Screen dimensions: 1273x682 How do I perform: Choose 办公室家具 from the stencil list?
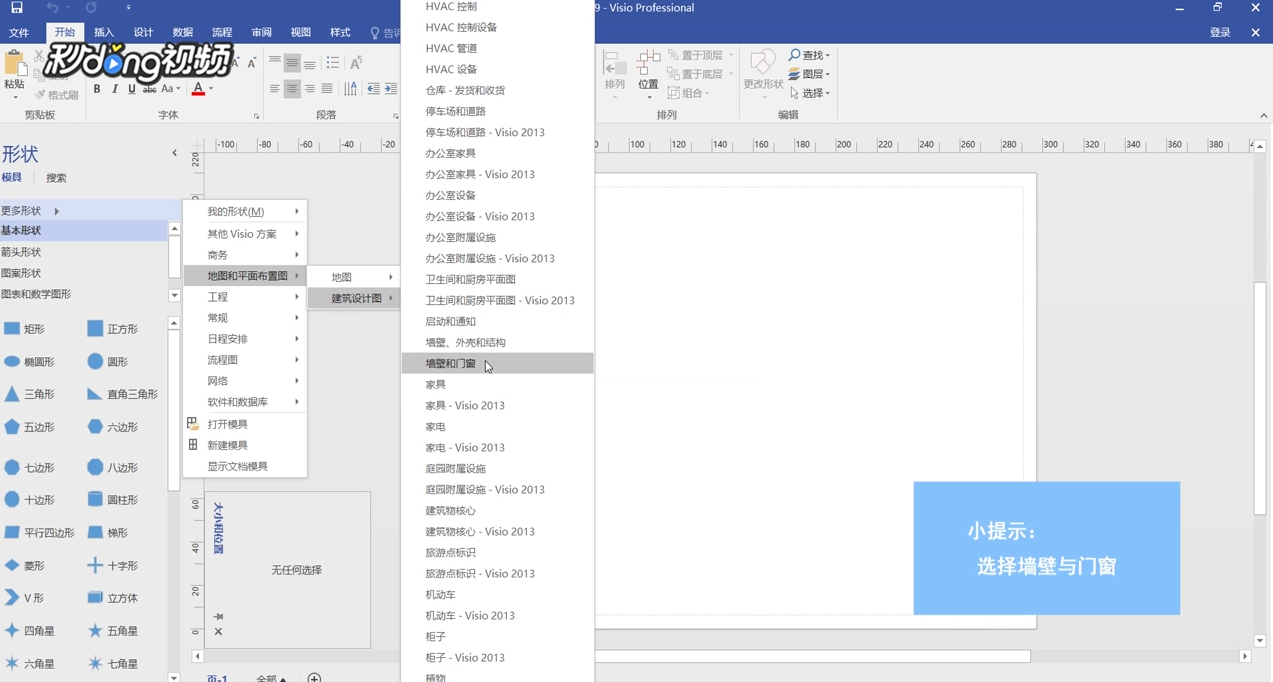click(497, 153)
